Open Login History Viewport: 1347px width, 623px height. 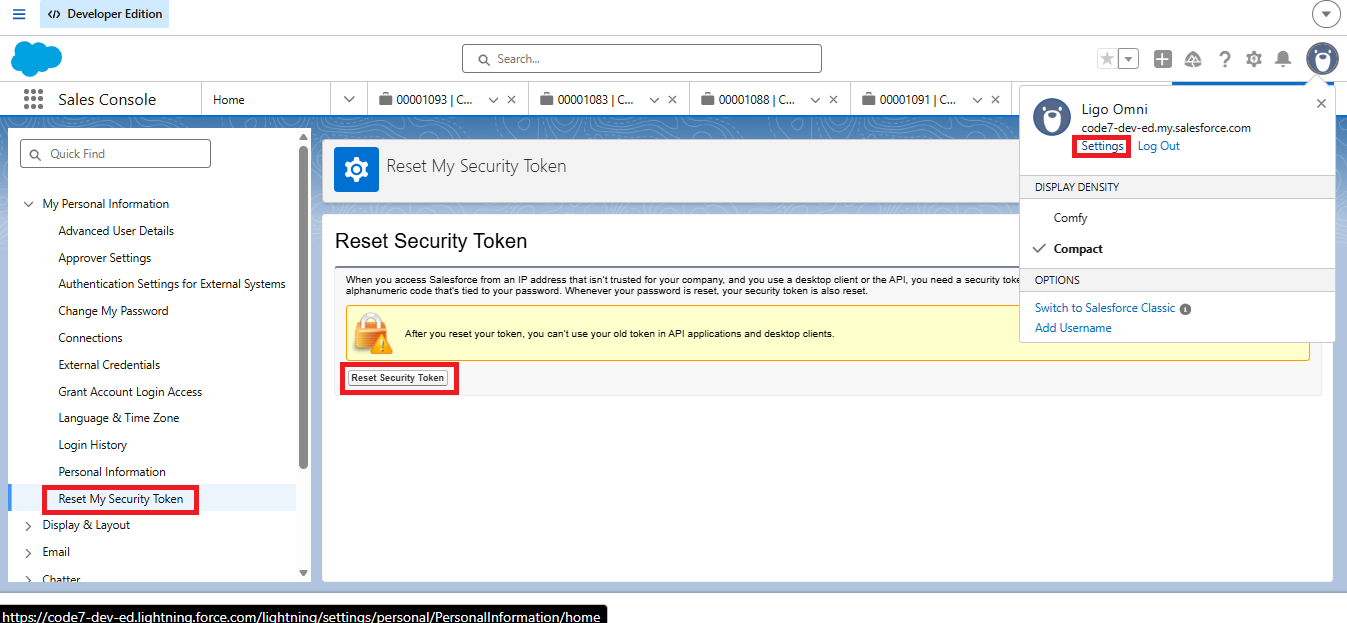pos(92,445)
